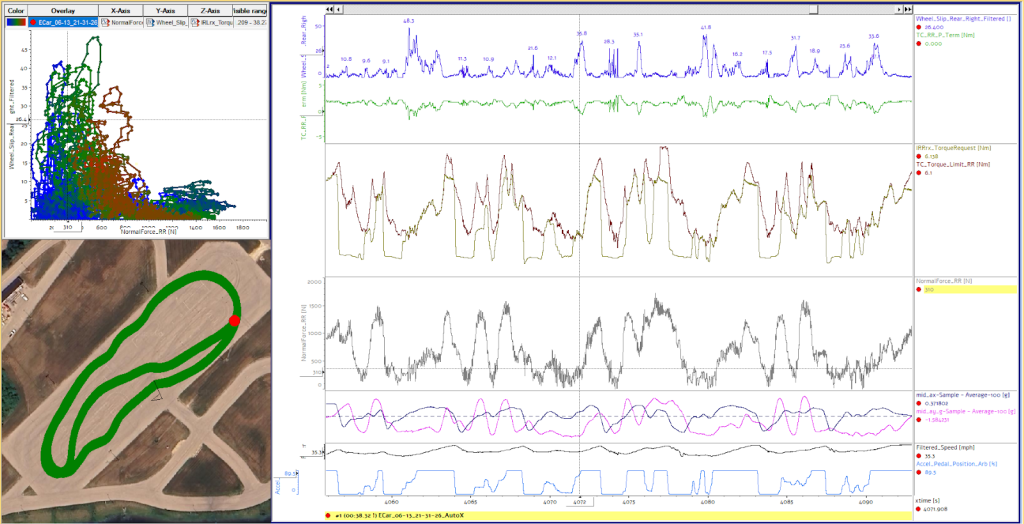Select the Overlay column header
1024x524 pixels.
point(63,10)
